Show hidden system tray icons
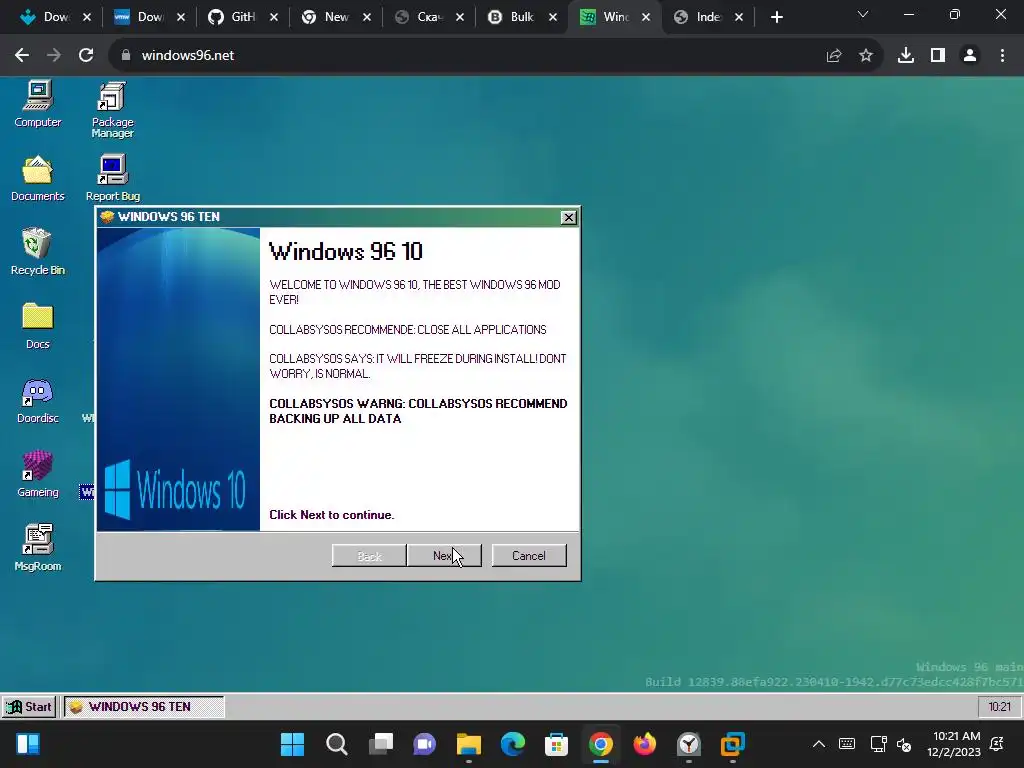 [x=818, y=744]
